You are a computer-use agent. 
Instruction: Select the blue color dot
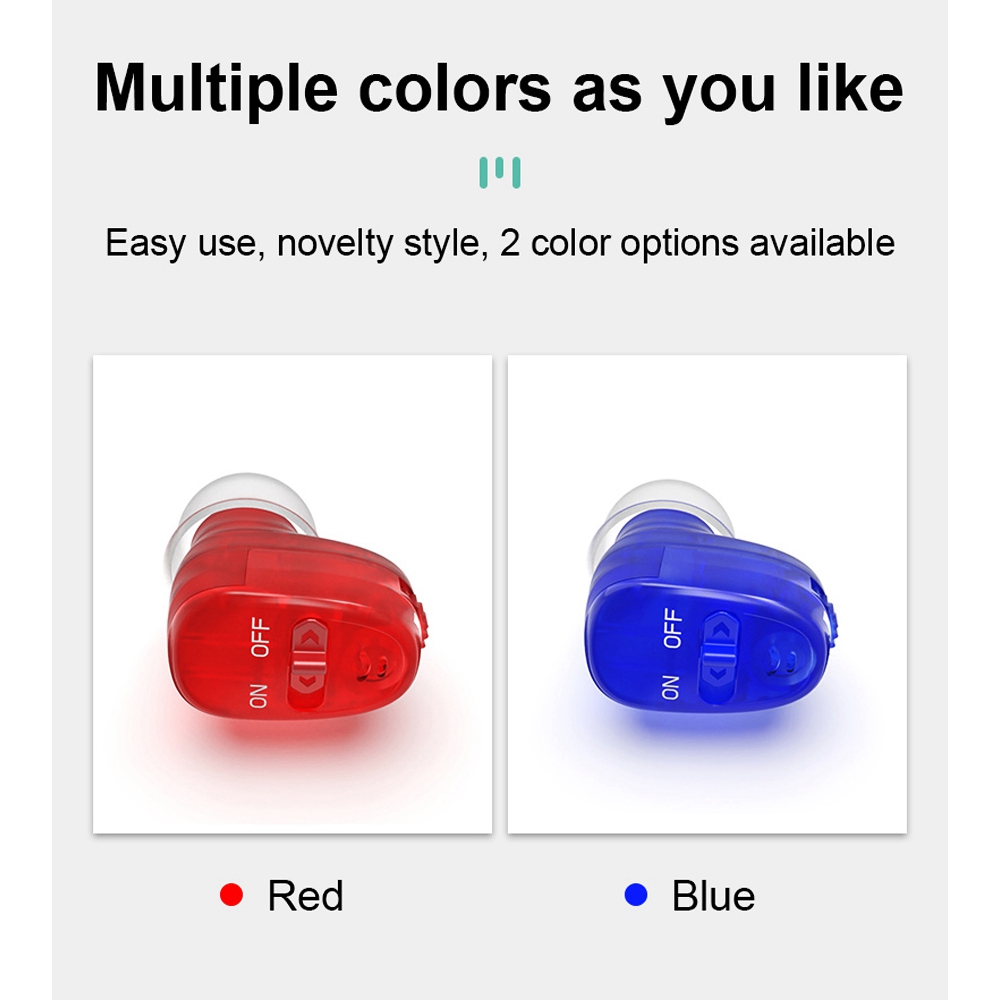tap(636, 895)
